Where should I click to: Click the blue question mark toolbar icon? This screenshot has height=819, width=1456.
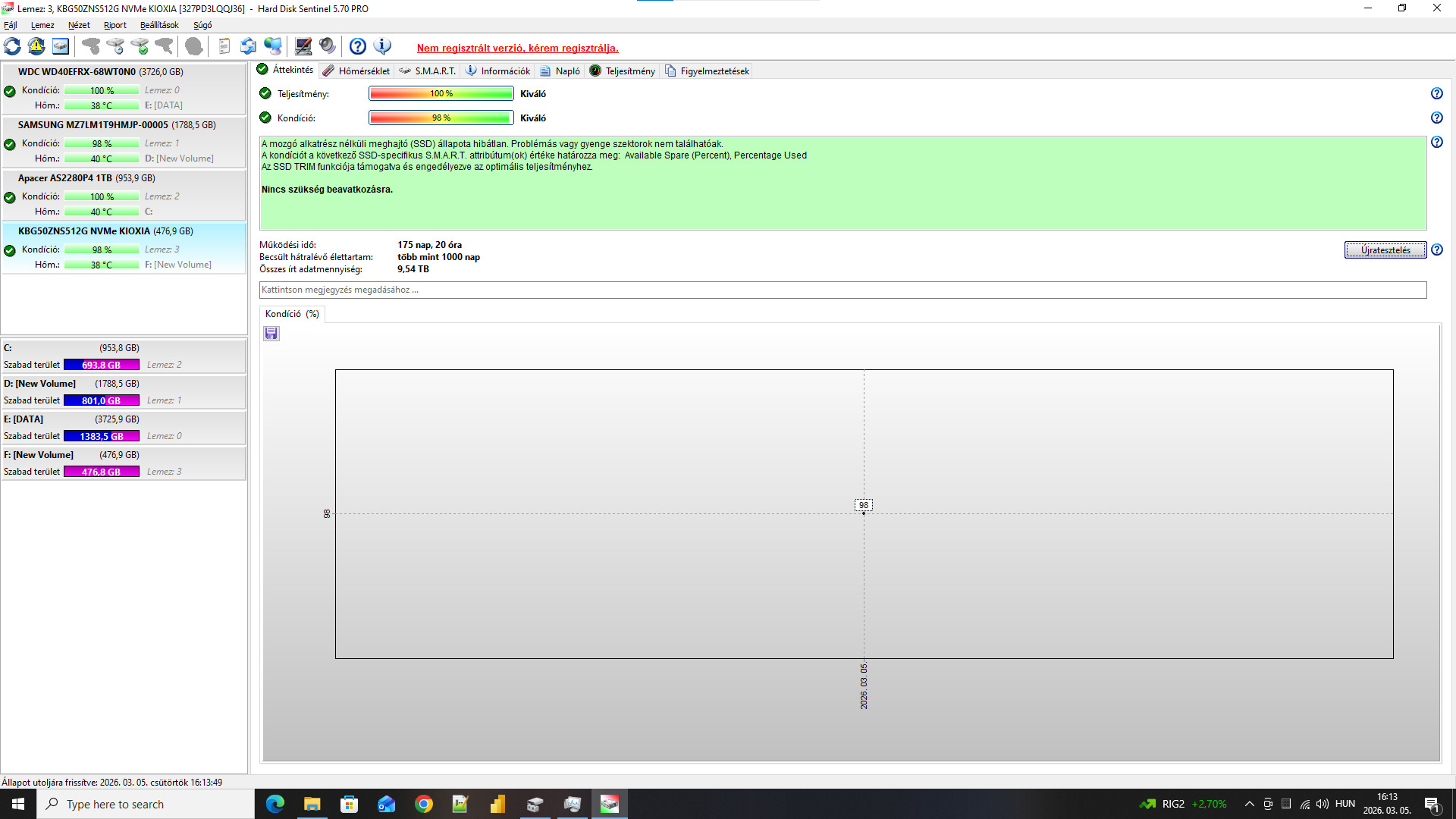358,46
